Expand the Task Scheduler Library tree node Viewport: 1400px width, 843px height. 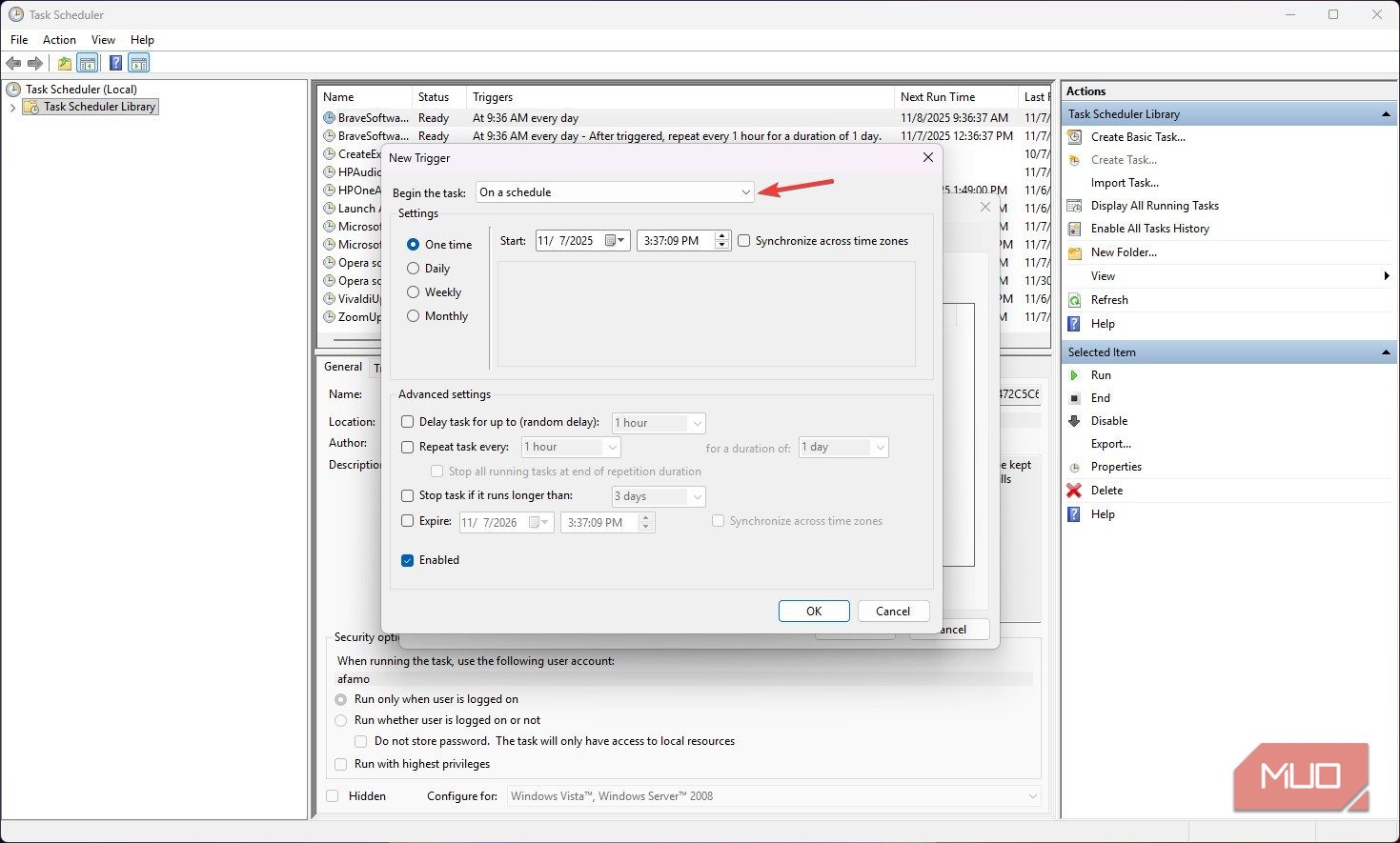12,108
